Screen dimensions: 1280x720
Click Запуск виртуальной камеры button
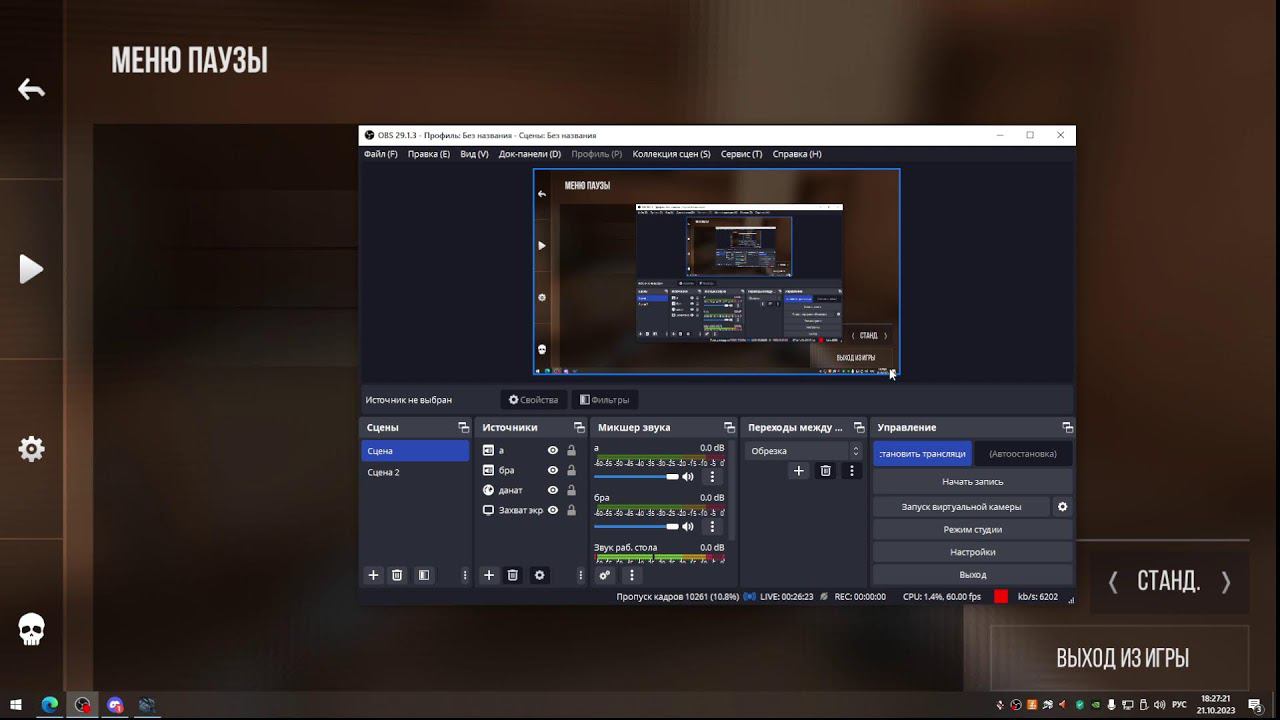[x=961, y=507]
